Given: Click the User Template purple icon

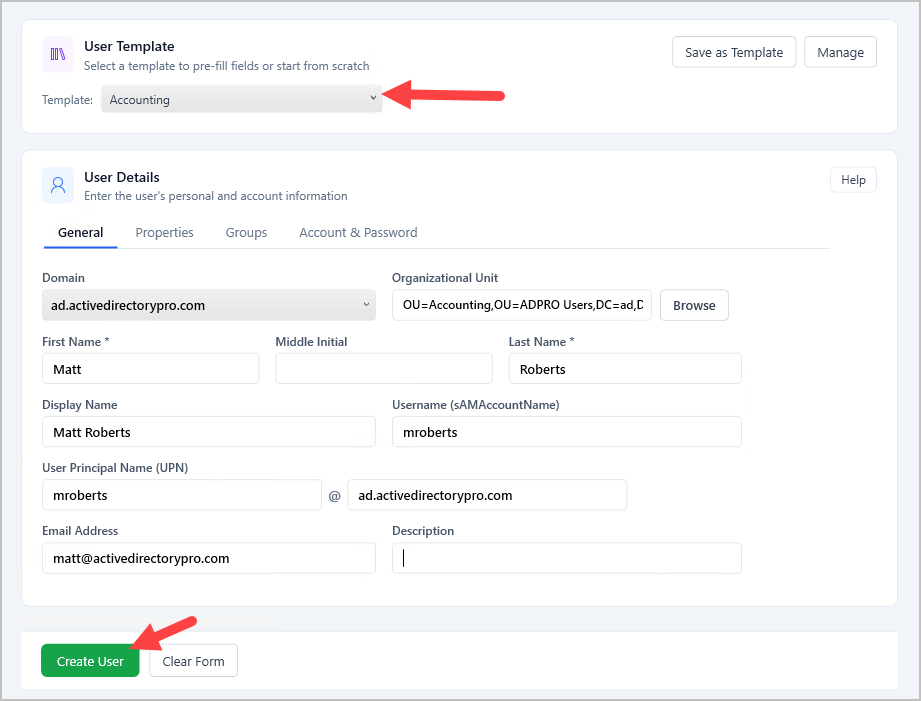Looking at the screenshot, I should [x=57, y=54].
